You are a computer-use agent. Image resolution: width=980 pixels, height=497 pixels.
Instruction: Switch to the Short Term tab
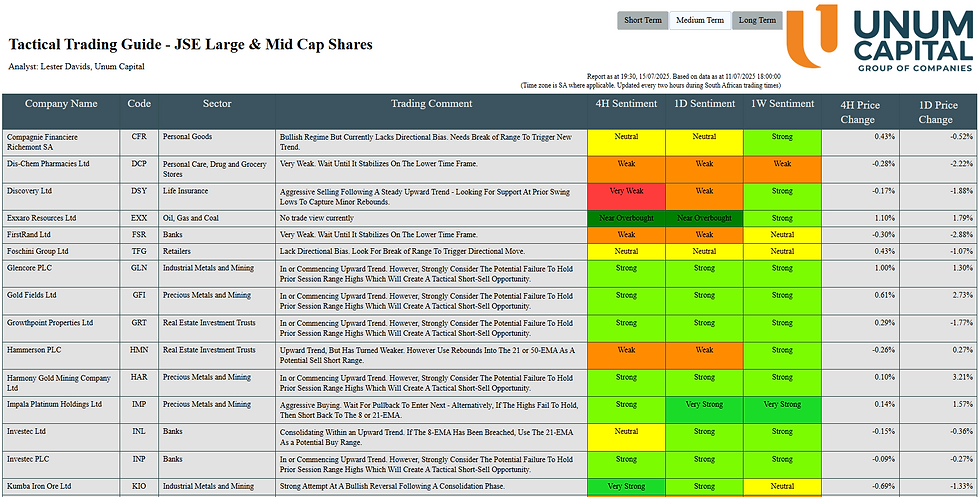(x=642, y=20)
